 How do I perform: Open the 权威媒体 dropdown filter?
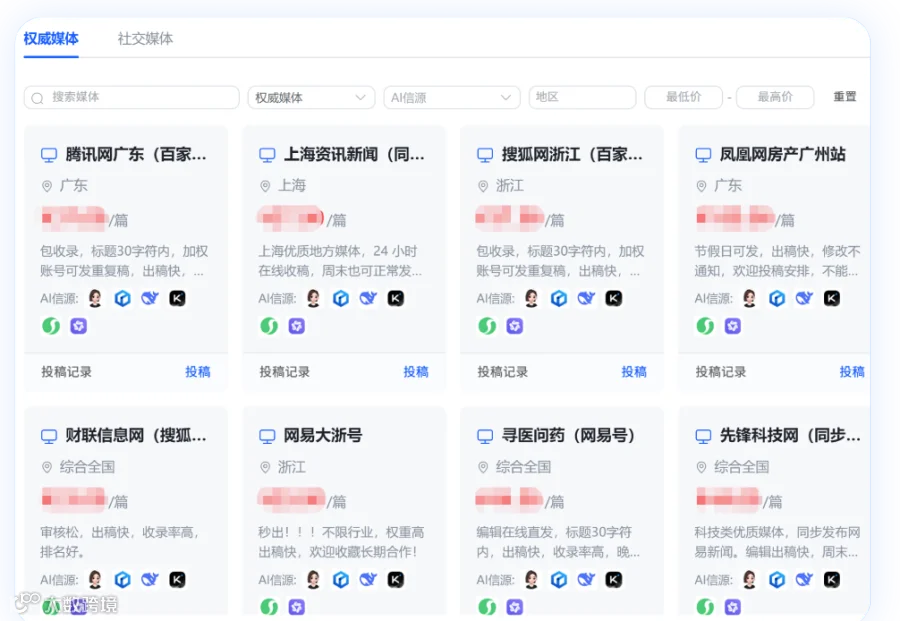311,97
